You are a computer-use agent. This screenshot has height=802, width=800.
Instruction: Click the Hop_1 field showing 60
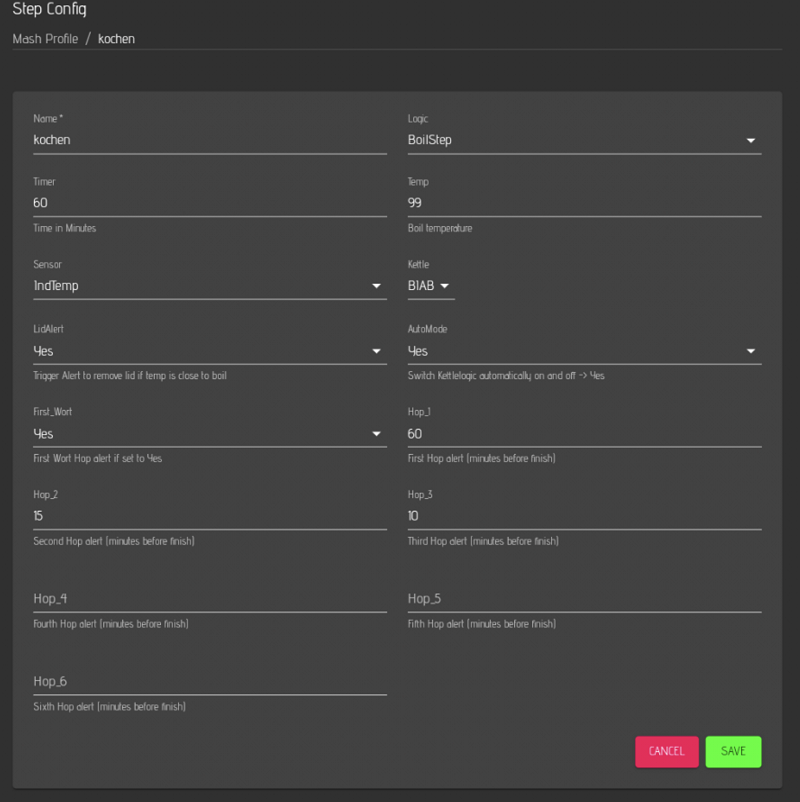(x=584, y=434)
